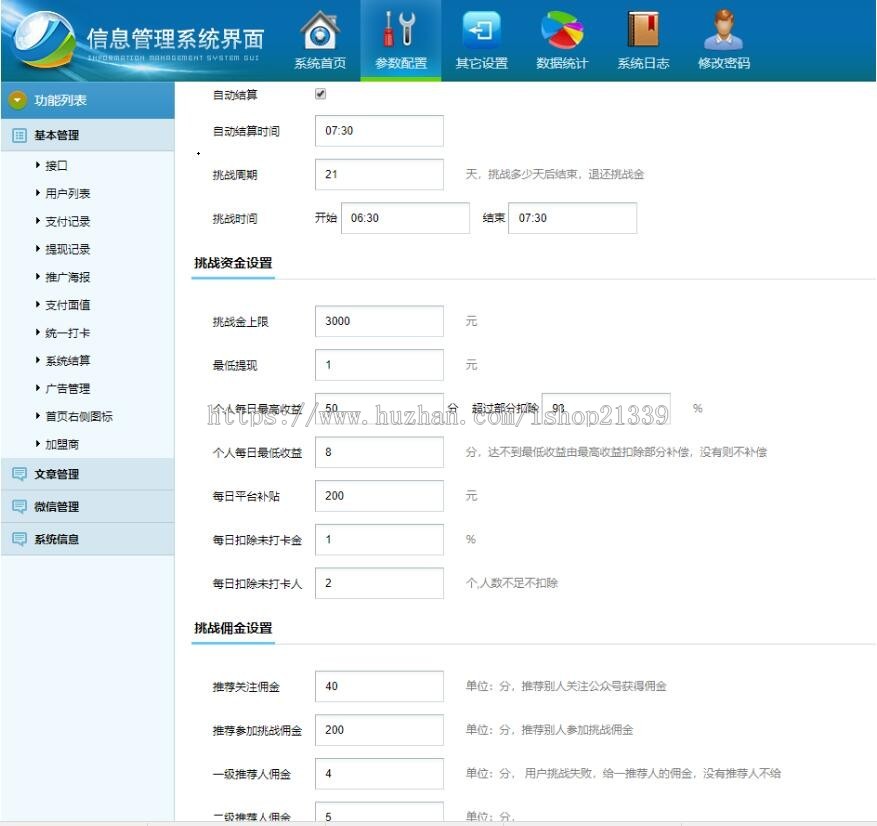Expand the 提现记录 sidebar arrow
The height and width of the screenshot is (826, 877).
pyautogui.click(x=37, y=249)
